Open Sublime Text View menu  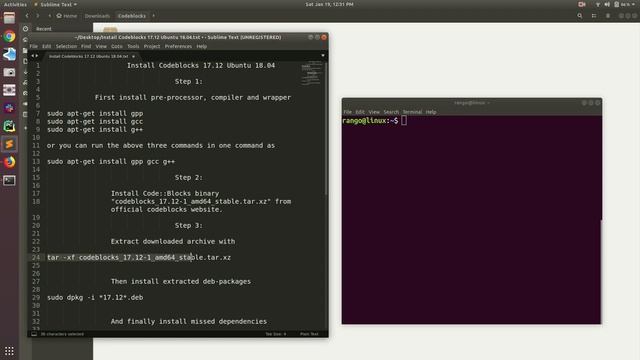pyautogui.click(x=101, y=46)
